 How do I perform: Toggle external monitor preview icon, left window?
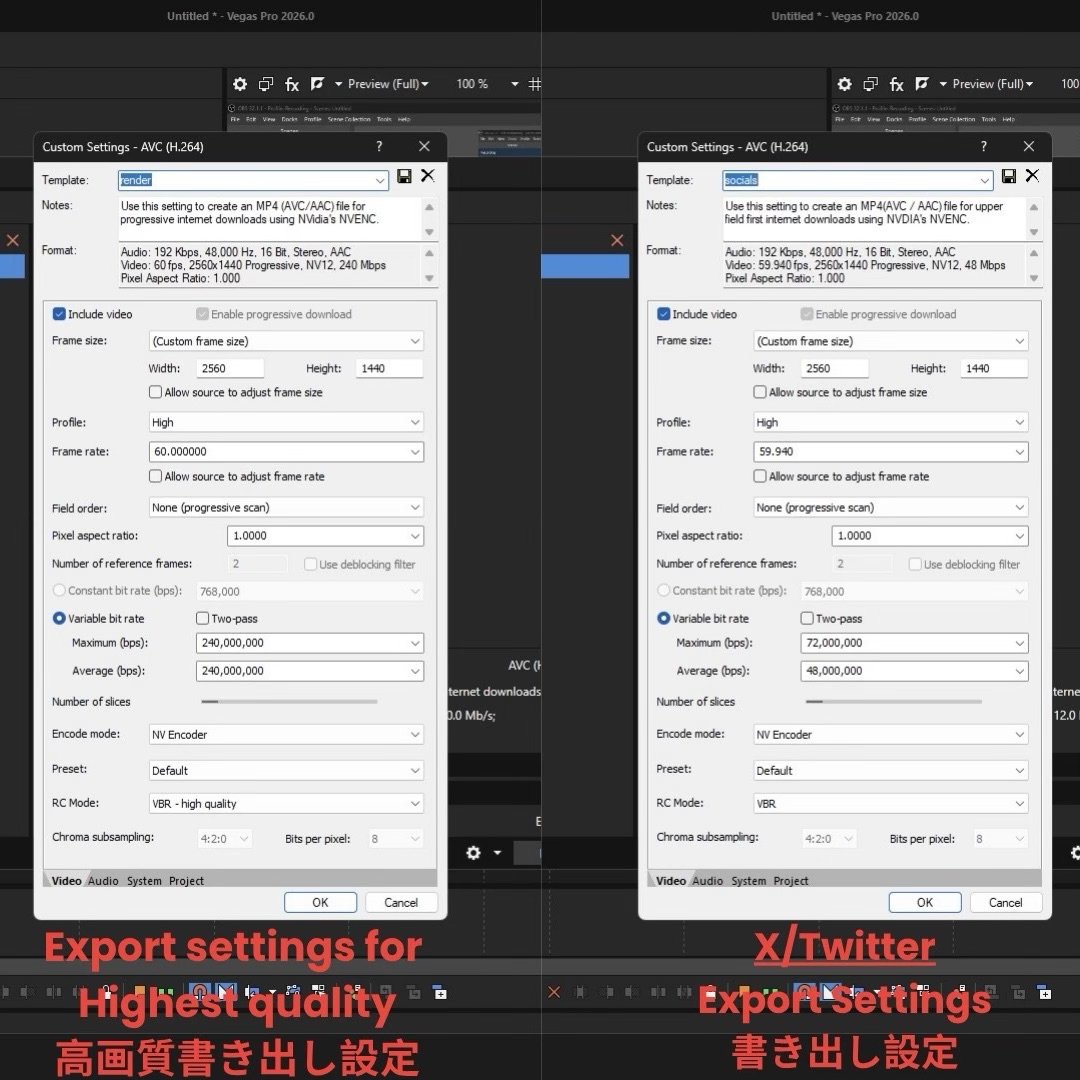point(266,84)
